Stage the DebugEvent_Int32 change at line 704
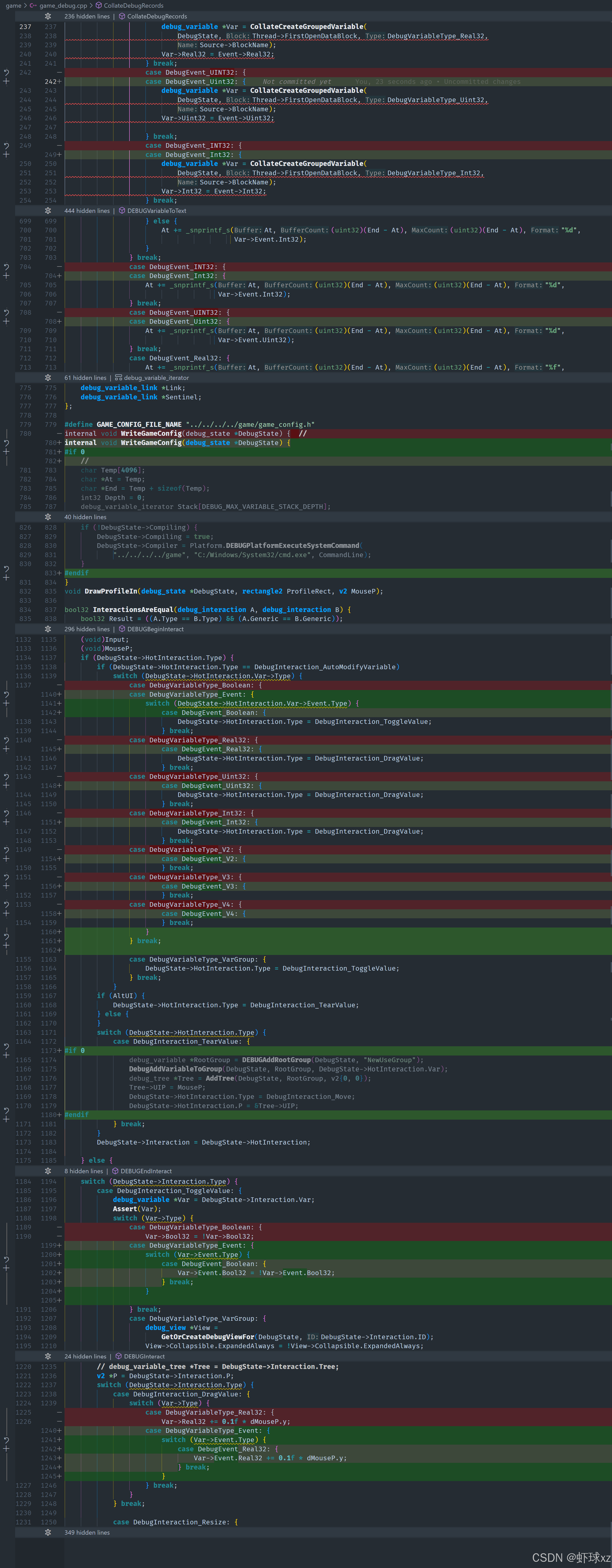 coord(6,276)
